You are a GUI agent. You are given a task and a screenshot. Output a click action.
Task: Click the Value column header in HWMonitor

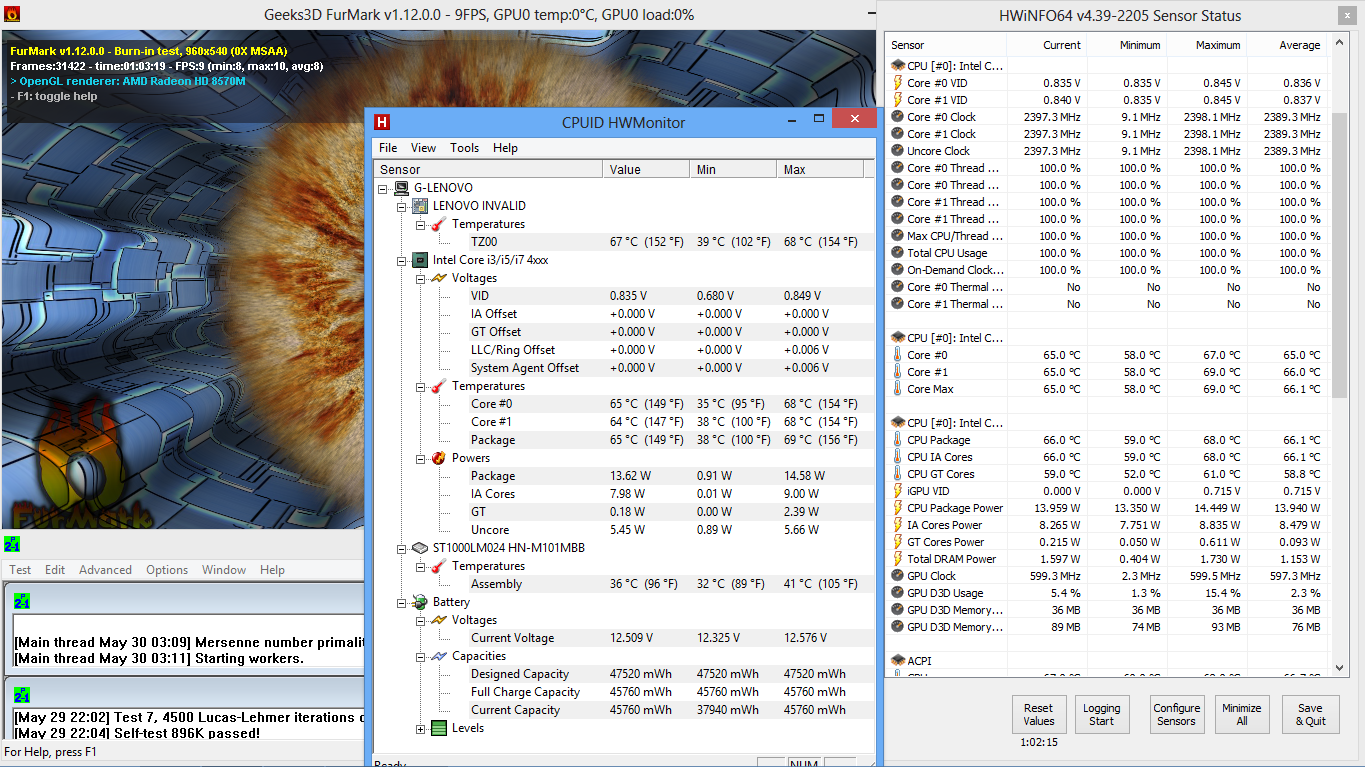click(x=647, y=169)
